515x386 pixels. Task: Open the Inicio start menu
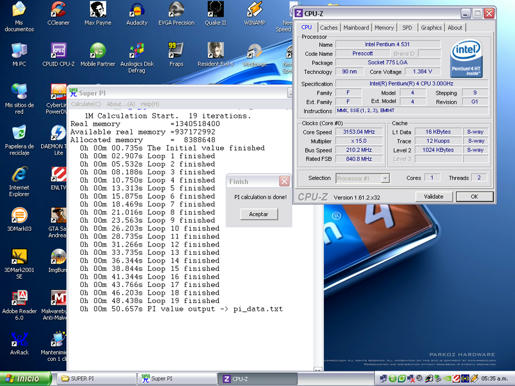coord(25,379)
